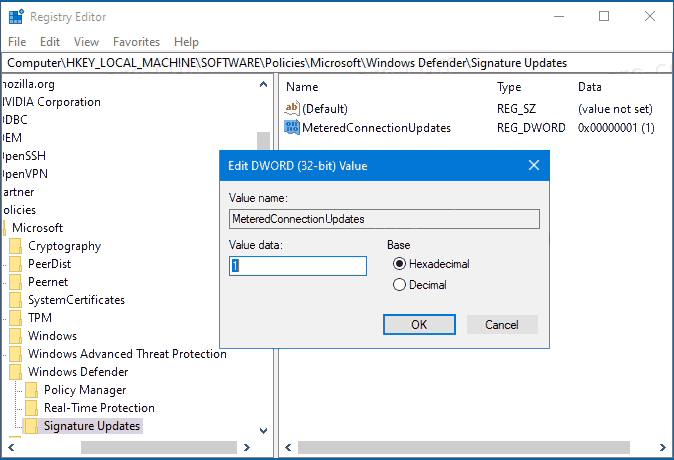Select the Signature Updates tree key
The image size is (674, 460).
[x=92, y=426]
